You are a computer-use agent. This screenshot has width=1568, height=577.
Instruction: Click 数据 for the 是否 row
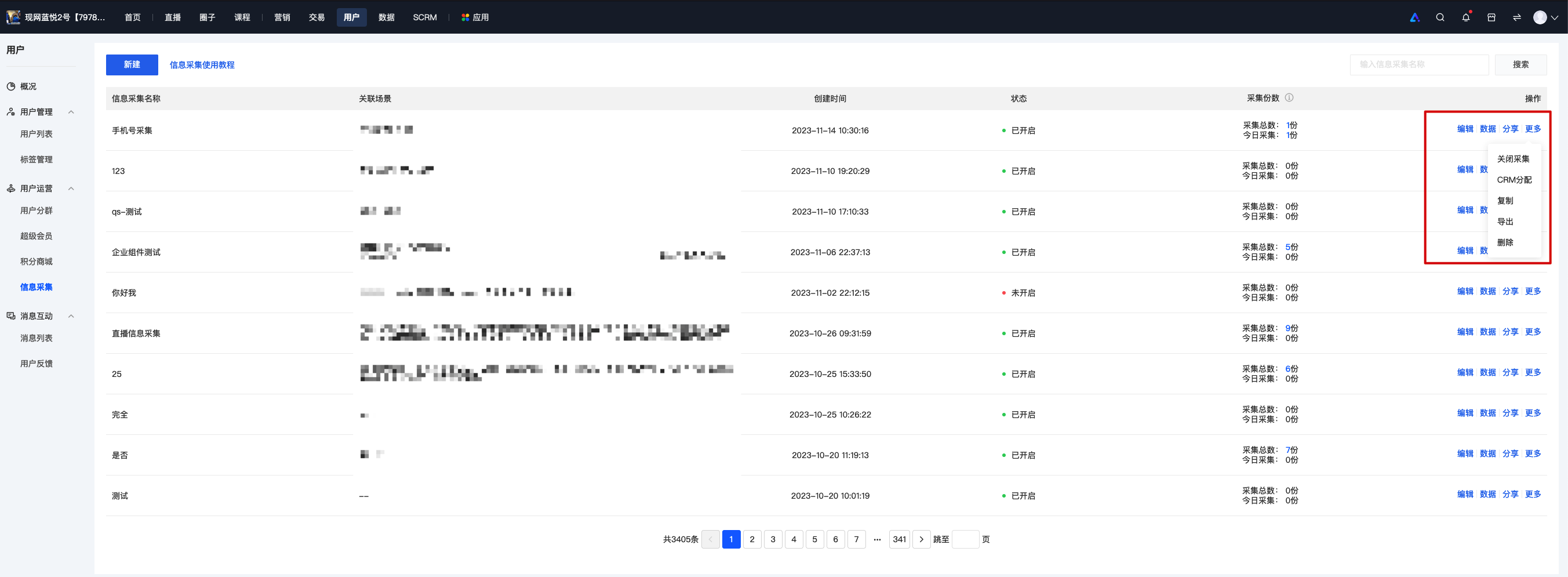coord(1487,454)
